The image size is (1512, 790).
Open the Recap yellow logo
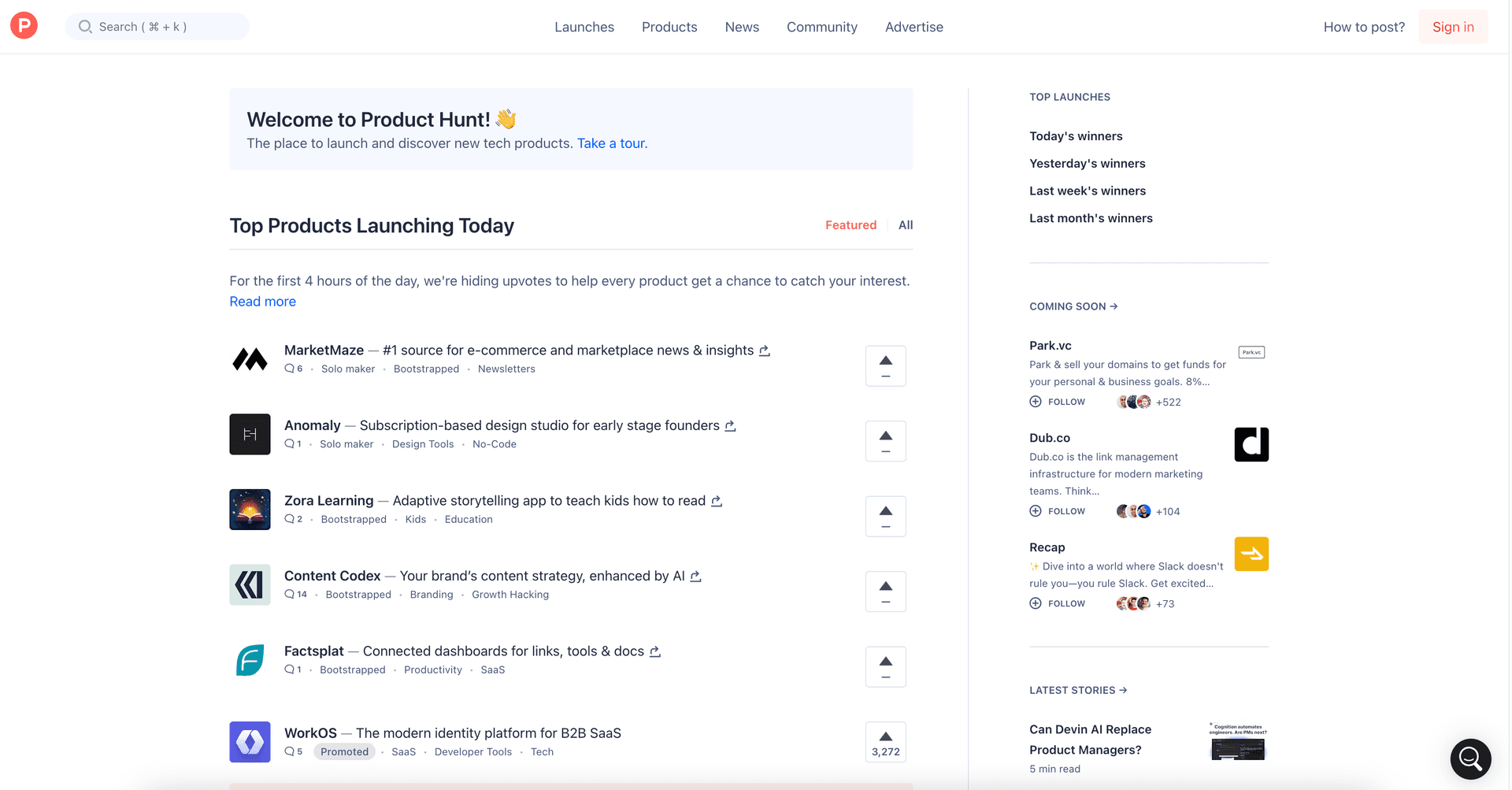pos(1251,554)
